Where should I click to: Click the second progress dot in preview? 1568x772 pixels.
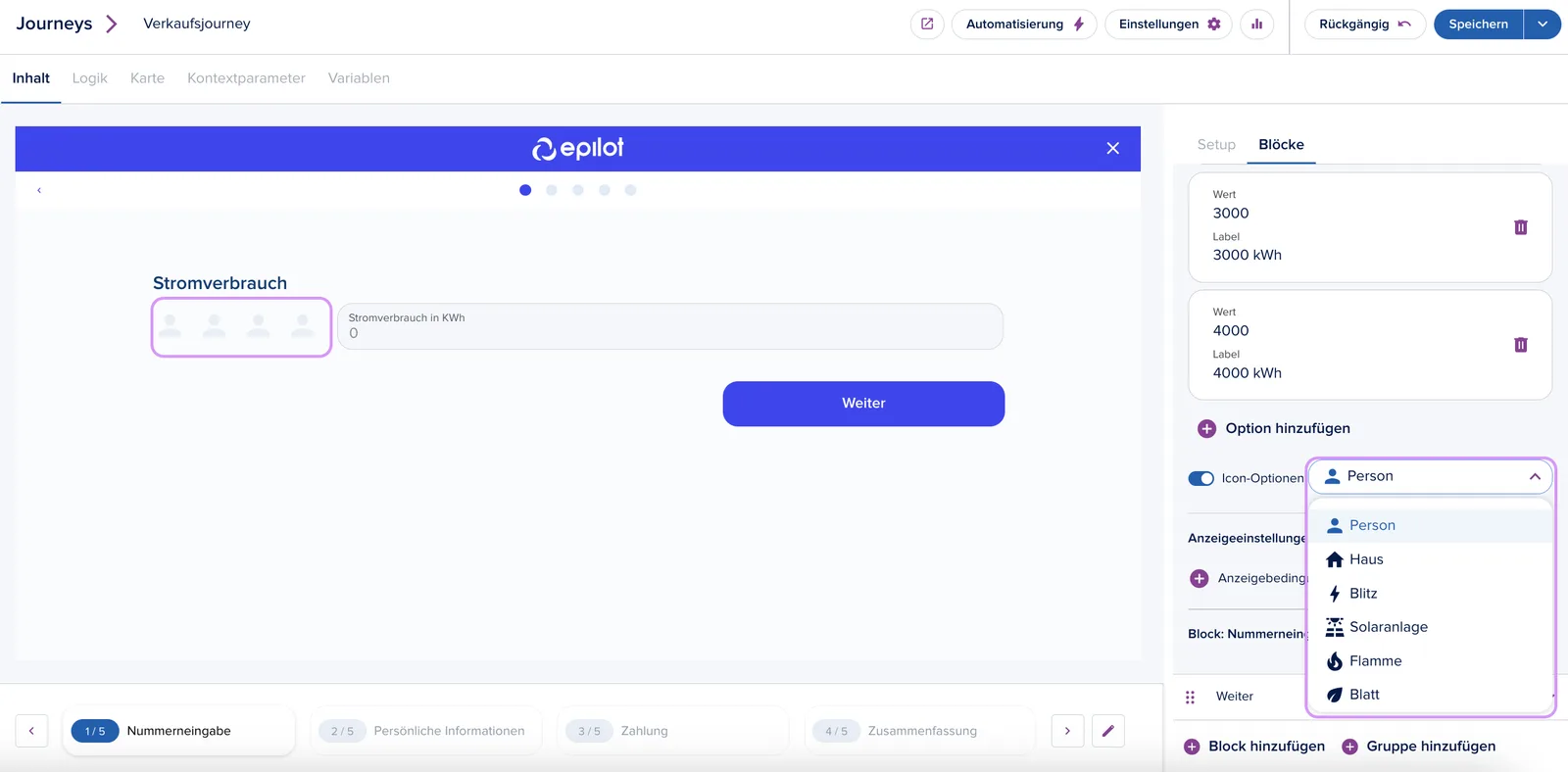tap(552, 190)
